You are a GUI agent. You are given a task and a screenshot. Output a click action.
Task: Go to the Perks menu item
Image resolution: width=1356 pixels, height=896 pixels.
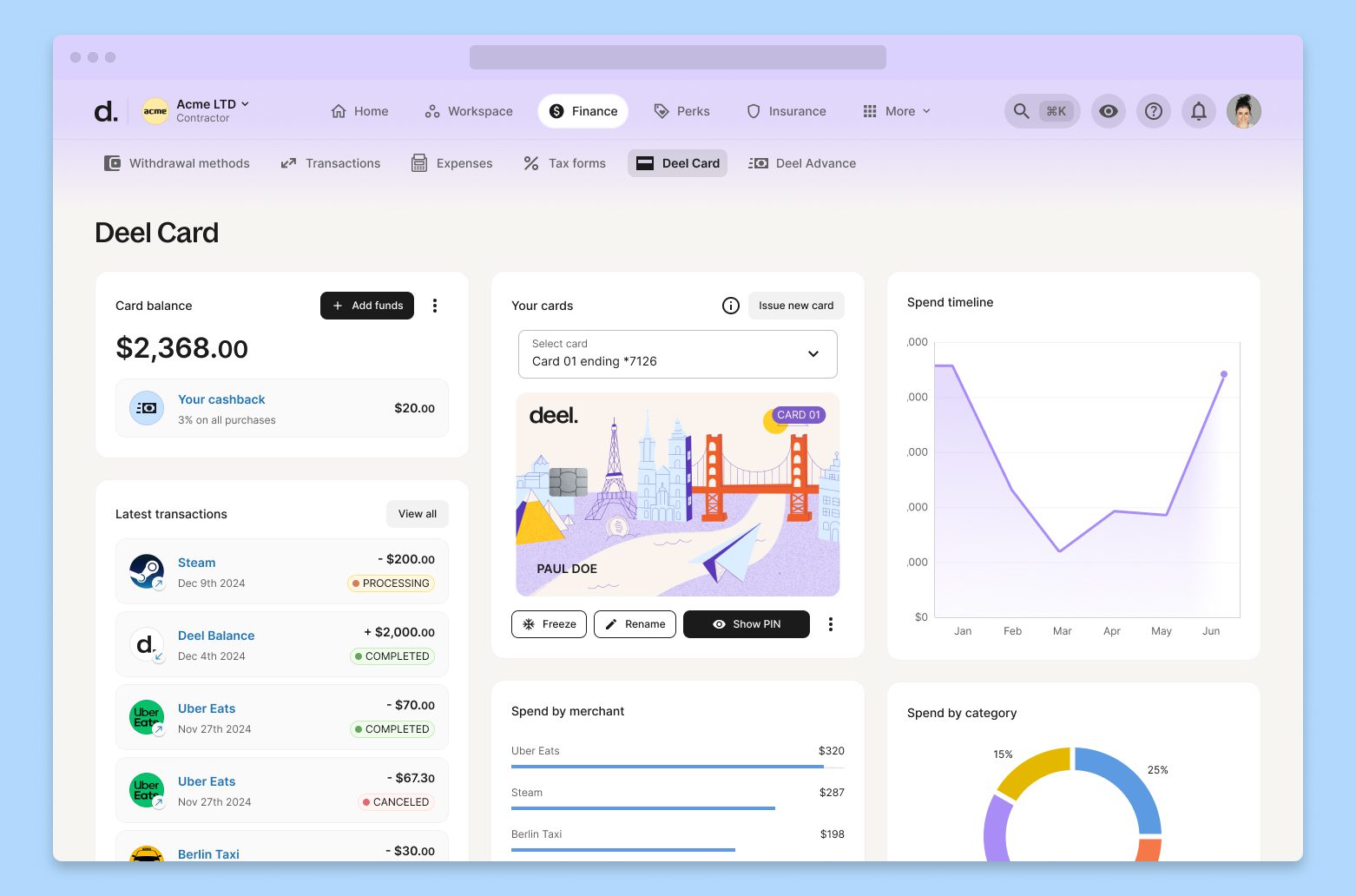pos(681,111)
